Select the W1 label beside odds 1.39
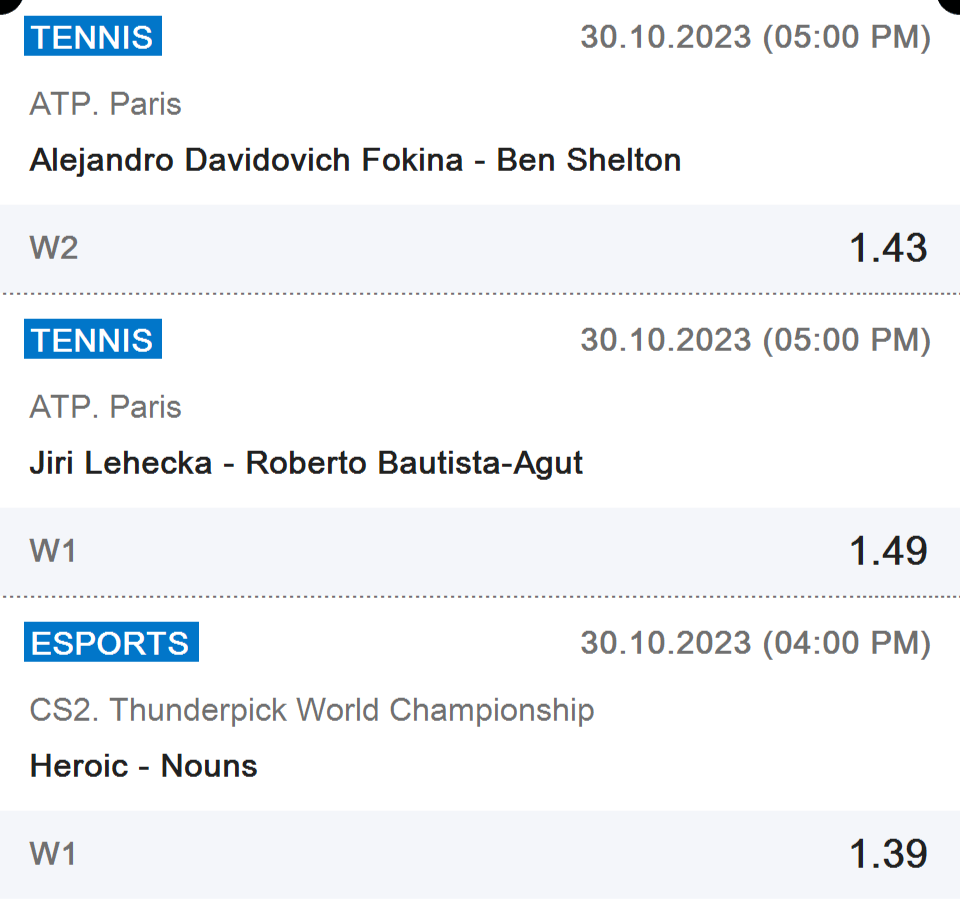960x899 pixels. pyautogui.click(x=54, y=854)
